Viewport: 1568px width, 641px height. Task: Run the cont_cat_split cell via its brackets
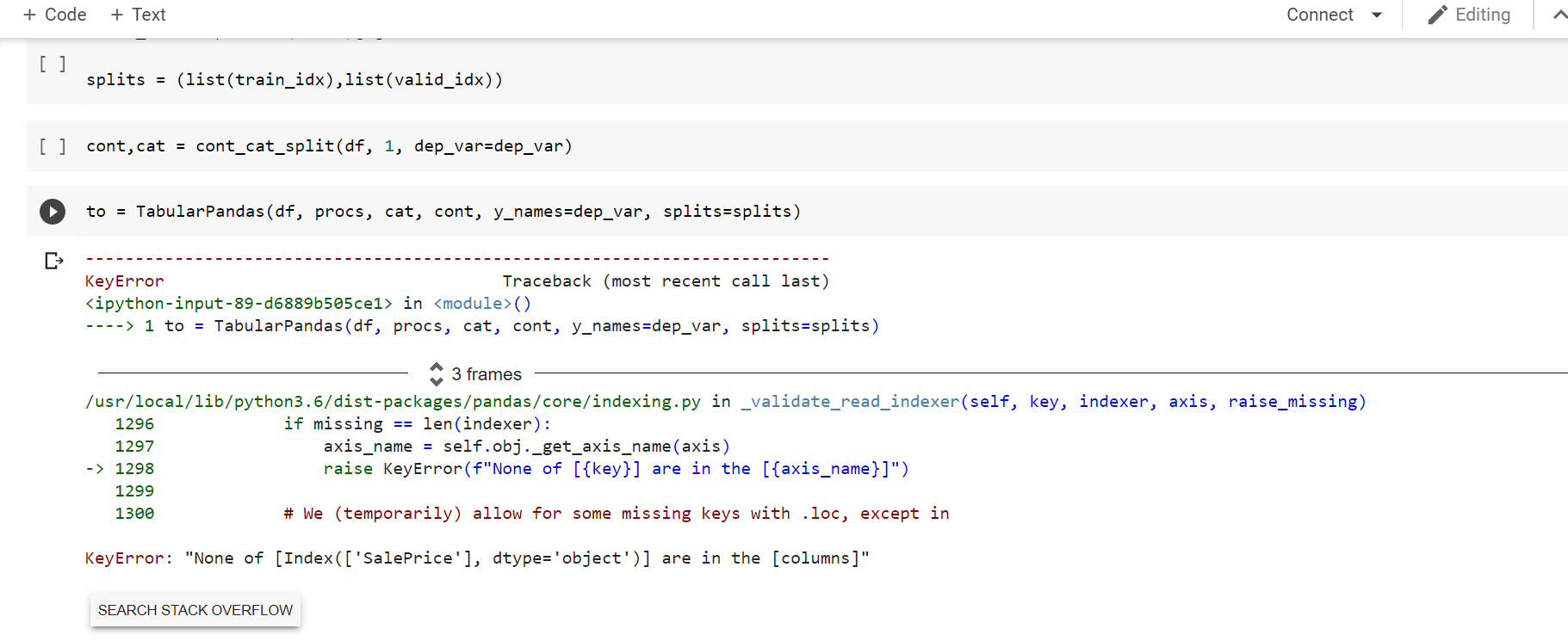(x=53, y=146)
